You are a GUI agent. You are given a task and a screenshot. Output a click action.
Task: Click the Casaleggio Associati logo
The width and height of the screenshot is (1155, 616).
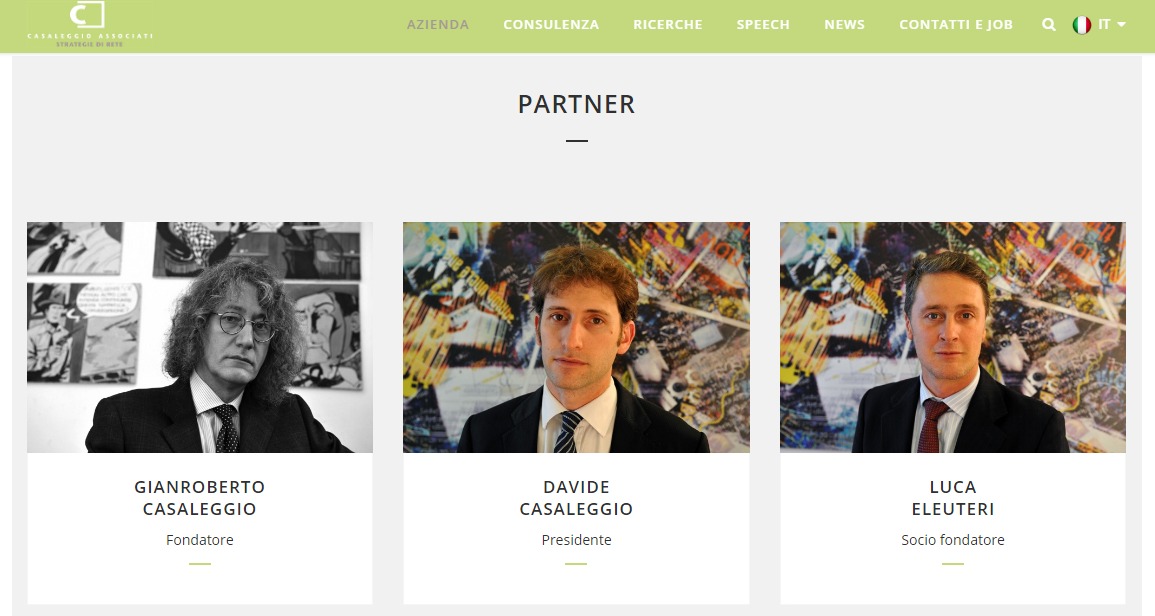tap(90, 24)
